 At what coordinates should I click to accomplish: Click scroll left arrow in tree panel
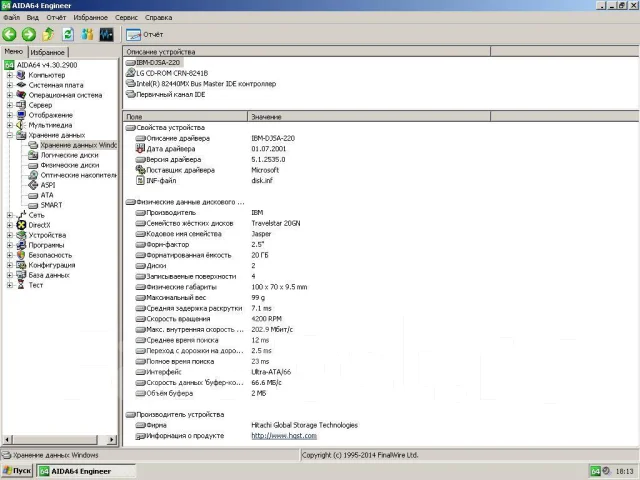(x=7, y=440)
